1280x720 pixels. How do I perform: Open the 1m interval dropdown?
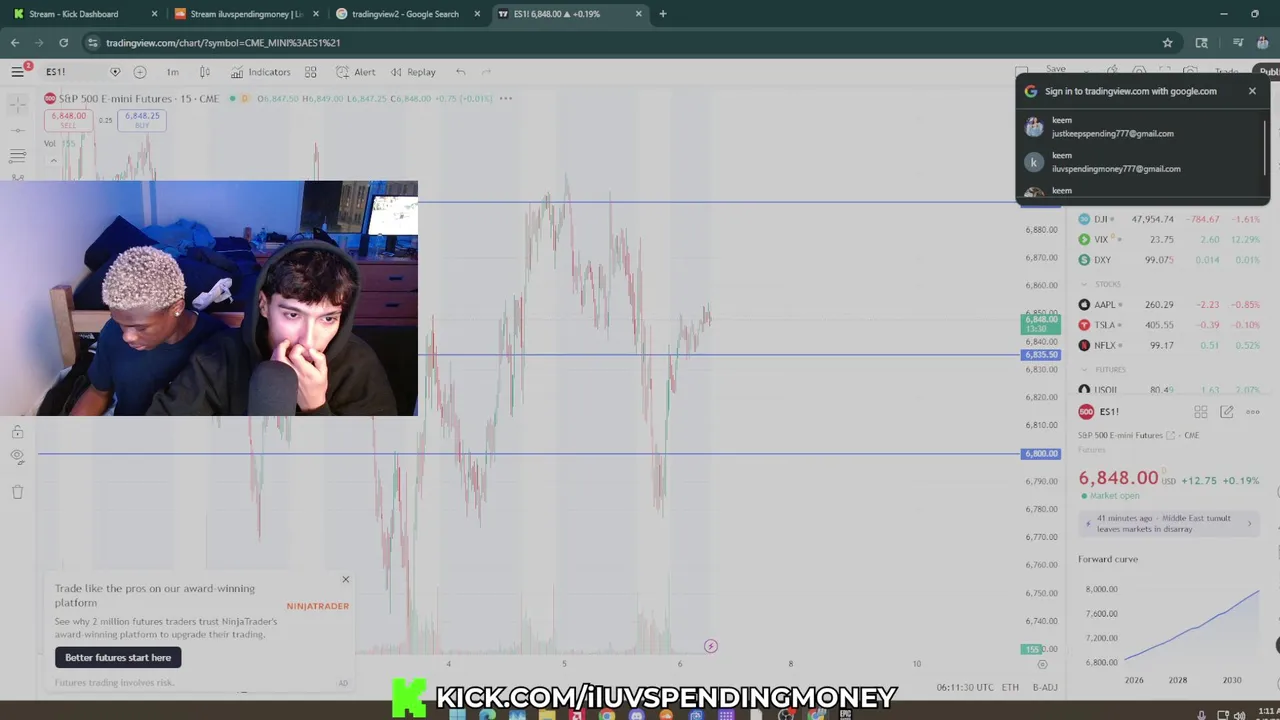click(172, 72)
